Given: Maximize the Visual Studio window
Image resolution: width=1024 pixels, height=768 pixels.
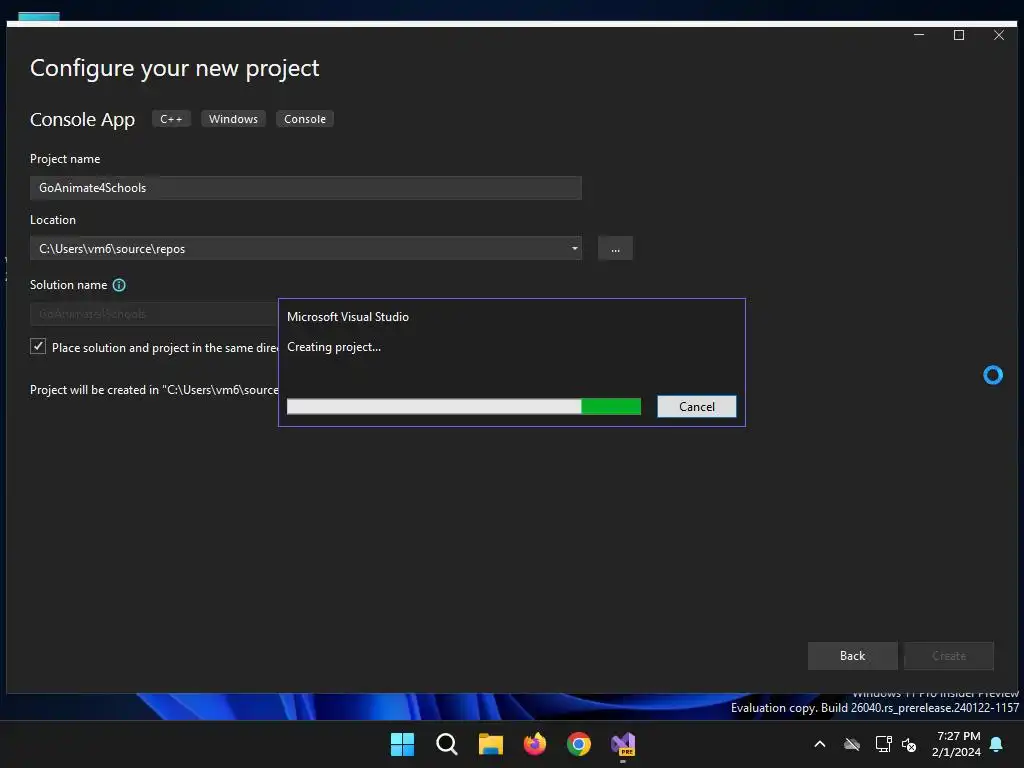Looking at the screenshot, I should pyautogui.click(x=959, y=35).
